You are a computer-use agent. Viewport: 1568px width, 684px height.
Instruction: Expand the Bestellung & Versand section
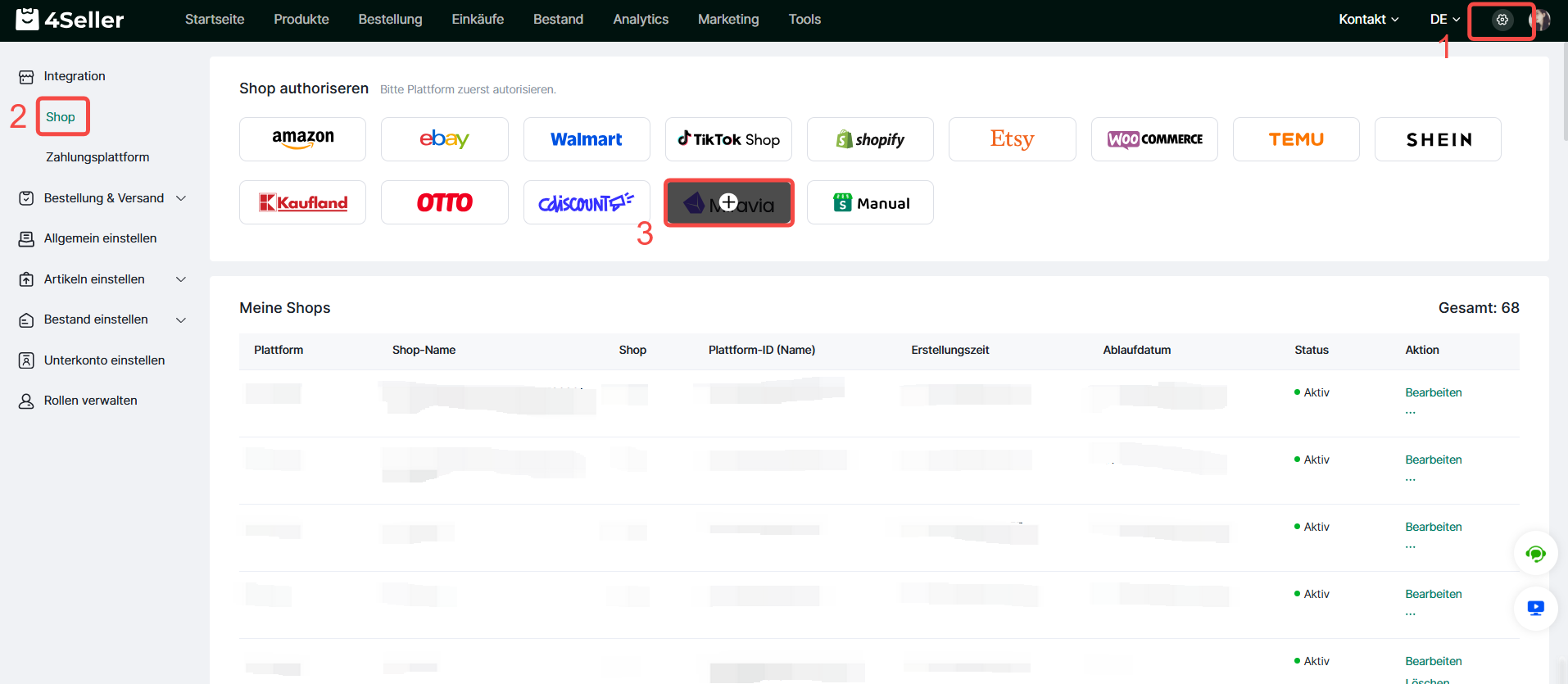pyautogui.click(x=103, y=198)
